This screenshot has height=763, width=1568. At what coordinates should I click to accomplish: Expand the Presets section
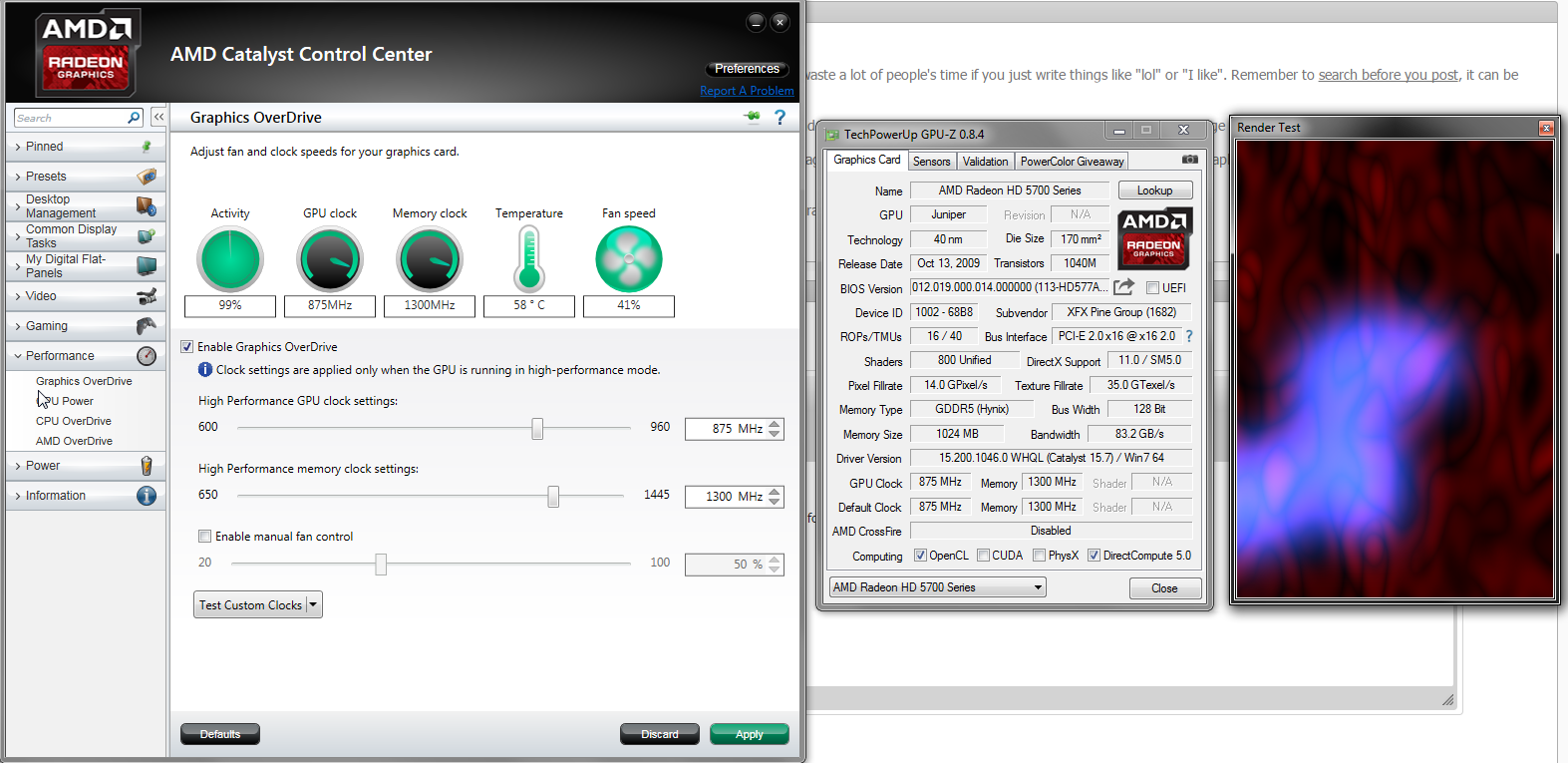pyautogui.click(x=18, y=177)
